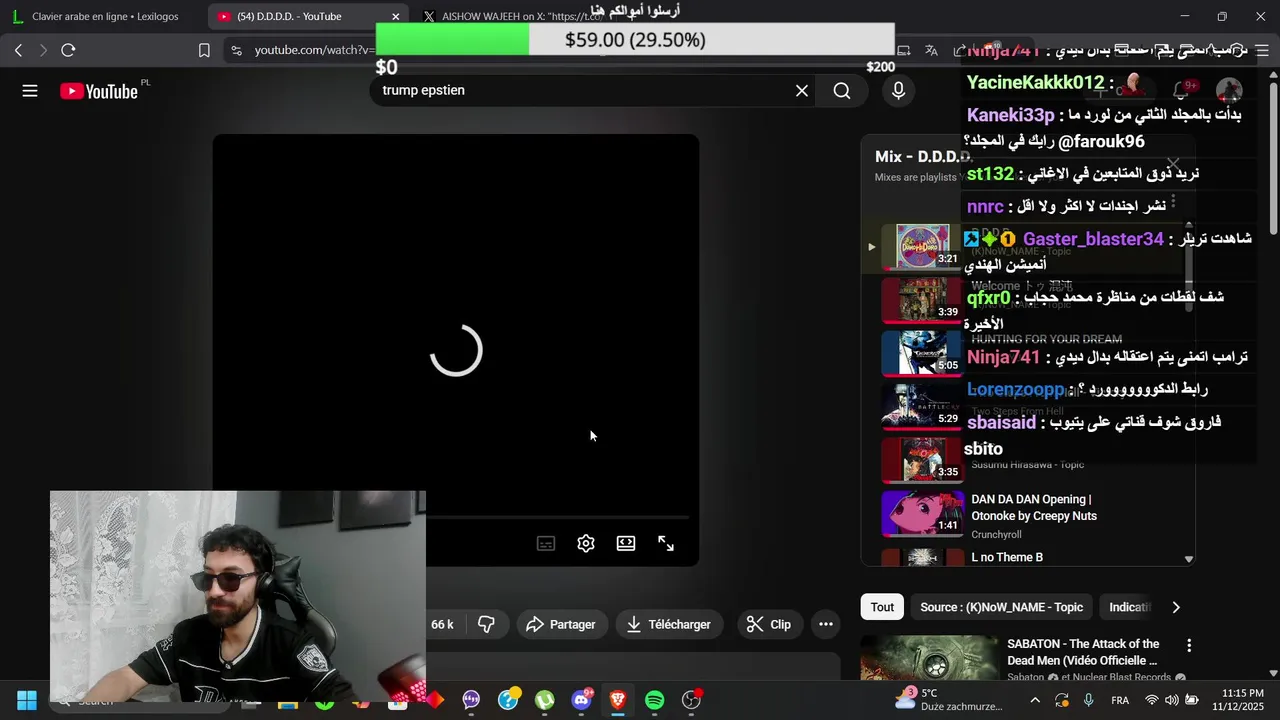Open more actions (three dots) under the video
The image size is (1280, 720).
(x=826, y=624)
